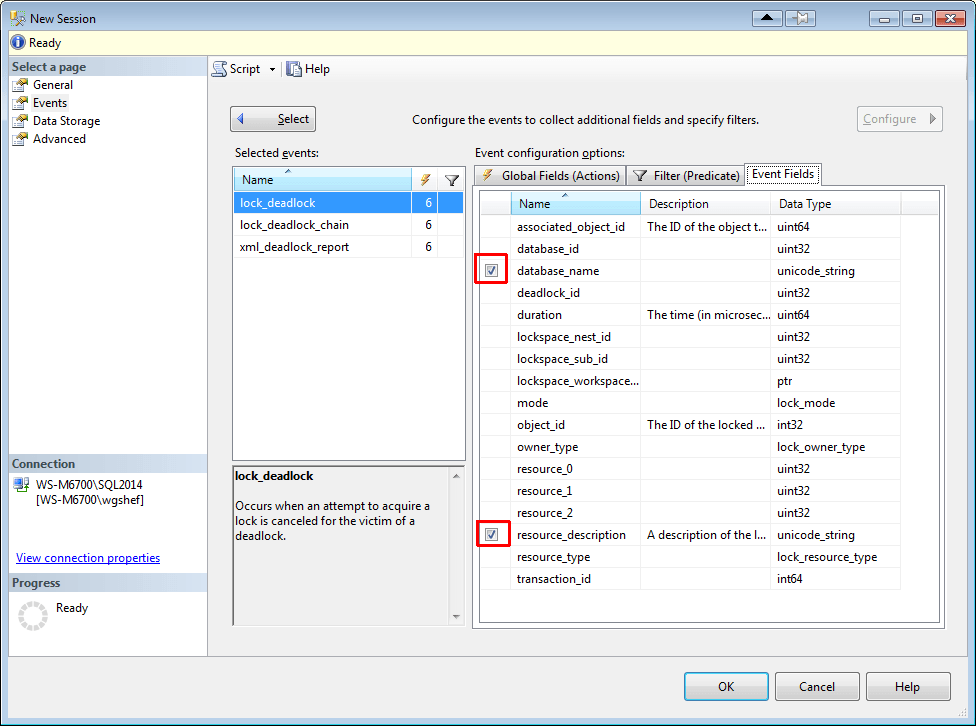This screenshot has height=726, width=976.
Task: Open the Script dropdown arrow
Action: click(x=270, y=68)
